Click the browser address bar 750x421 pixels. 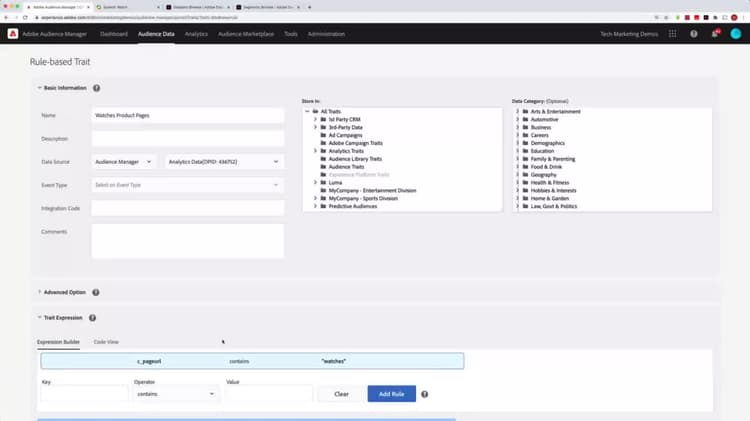[335, 17]
